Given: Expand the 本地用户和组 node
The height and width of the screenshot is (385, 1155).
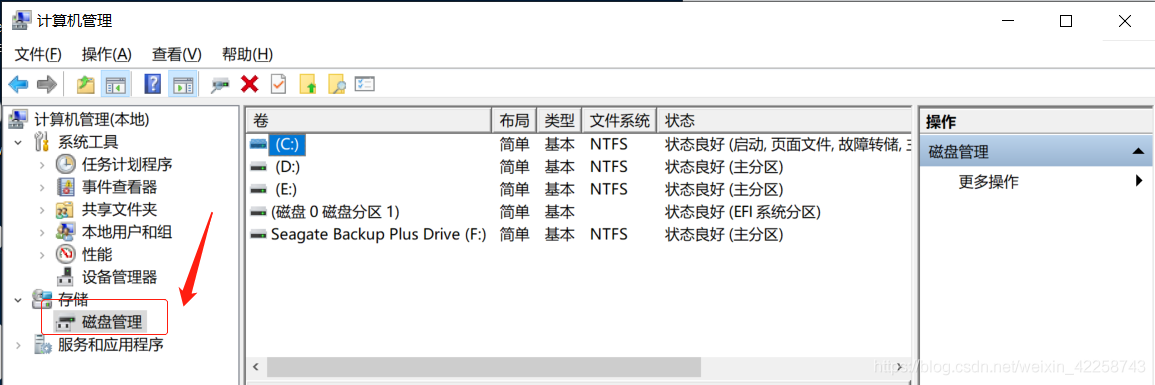Looking at the screenshot, I should tap(41, 233).
